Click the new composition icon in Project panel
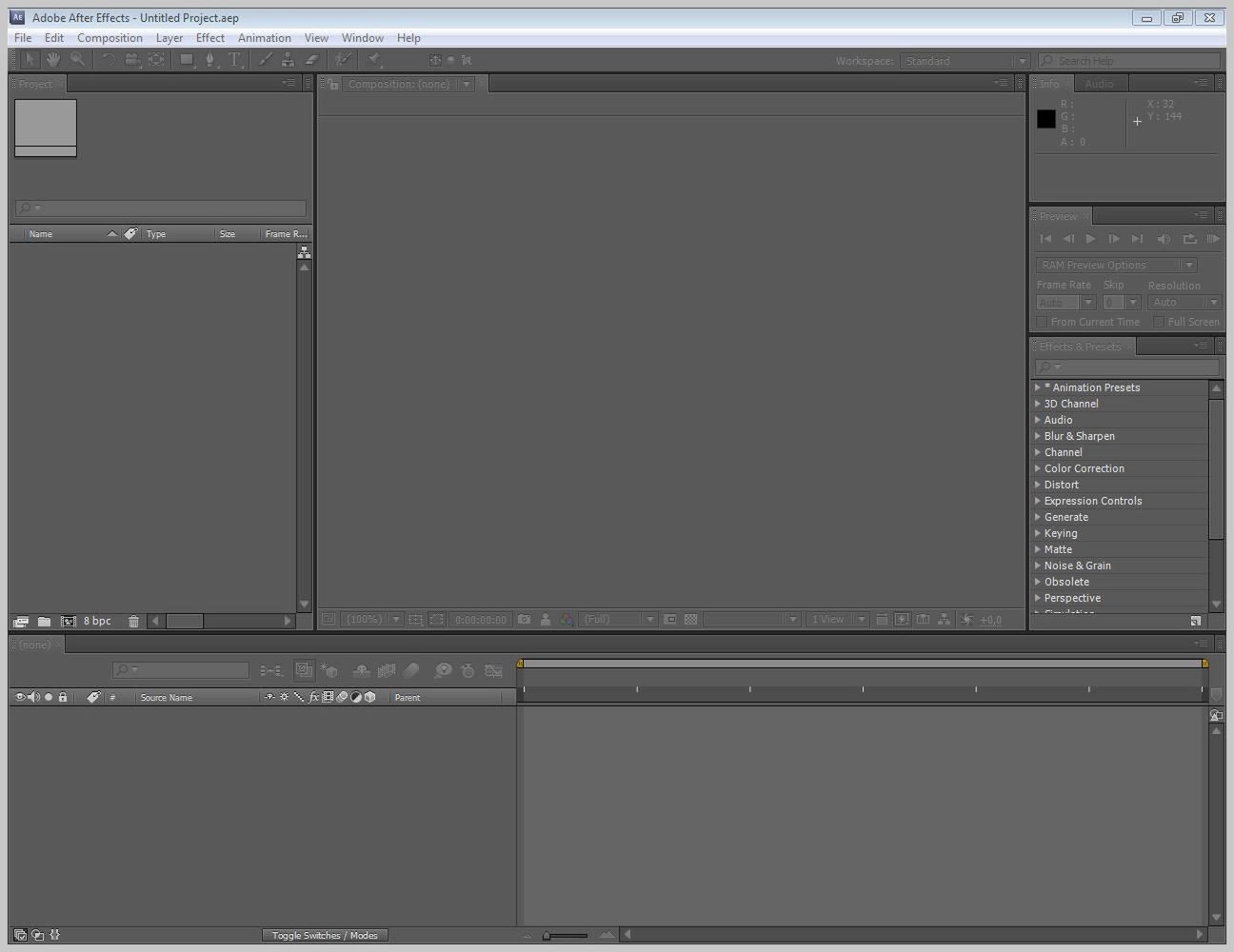This screenshot has height=952, width=1234. point(69,622)
